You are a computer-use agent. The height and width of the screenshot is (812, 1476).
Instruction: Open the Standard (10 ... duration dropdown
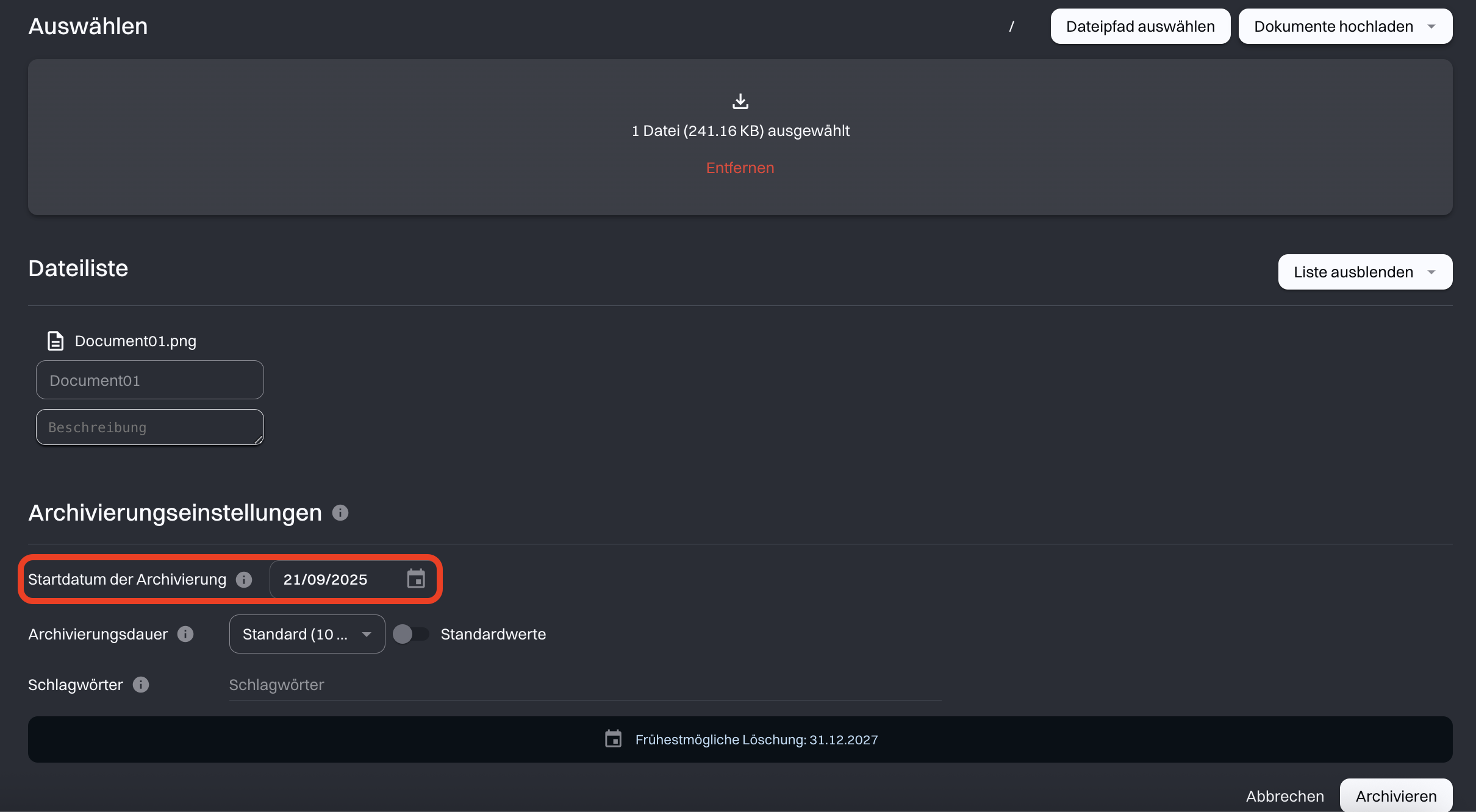click(x=307, y=634)
